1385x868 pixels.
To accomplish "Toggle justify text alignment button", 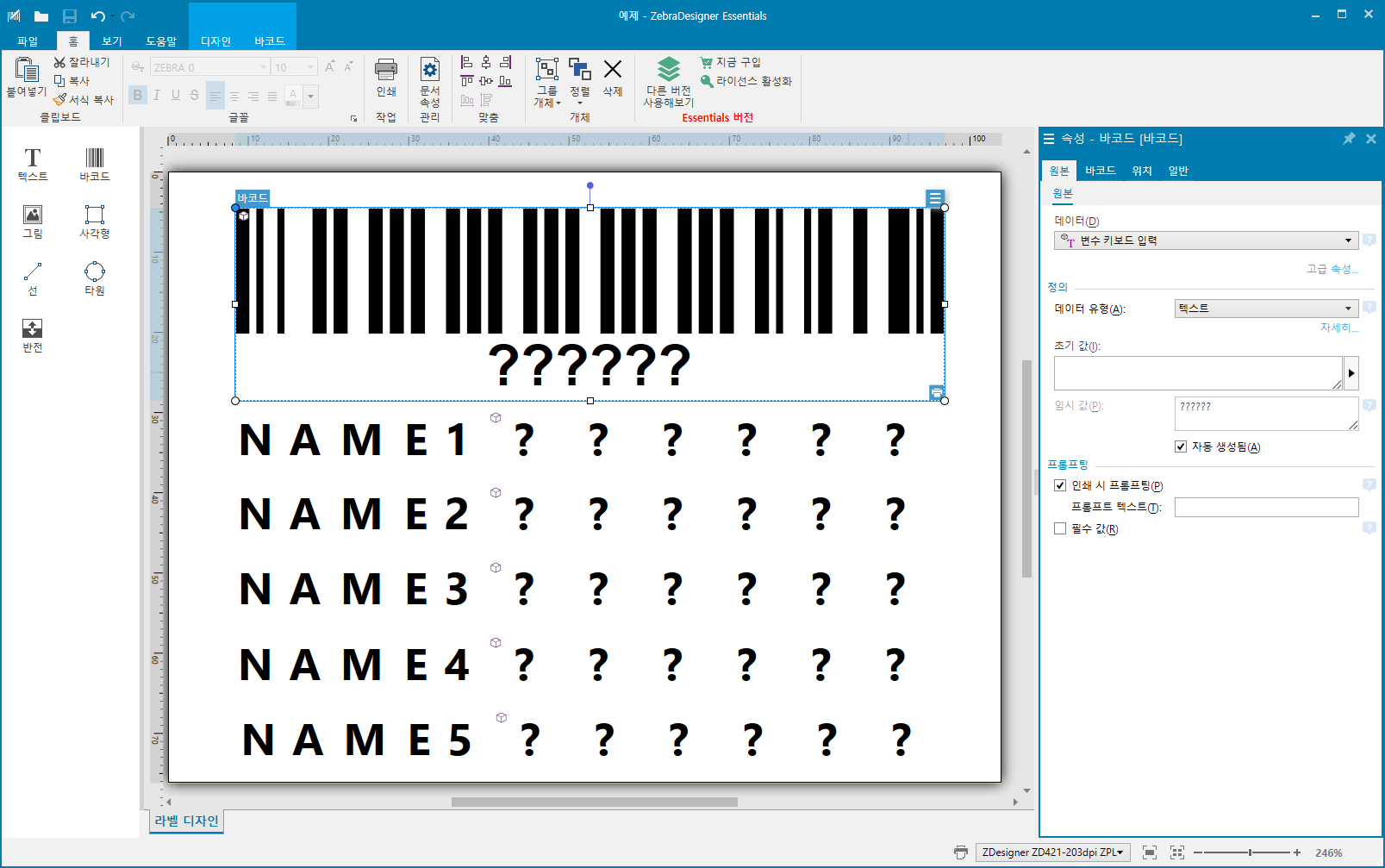I will click(272, 96).
